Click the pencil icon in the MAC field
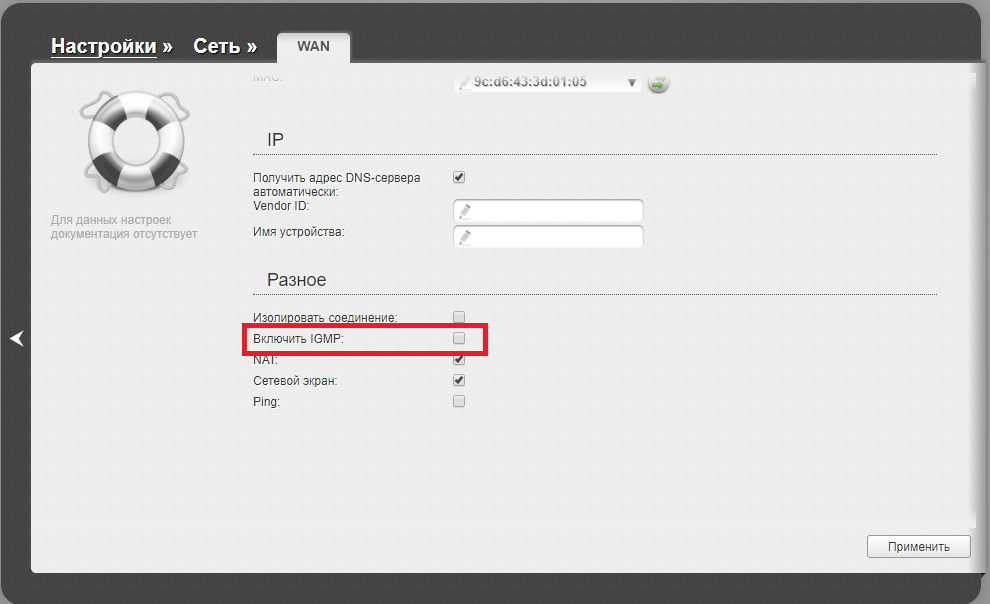This screenshot has height=604, width=990. click(x=465, y=83)
